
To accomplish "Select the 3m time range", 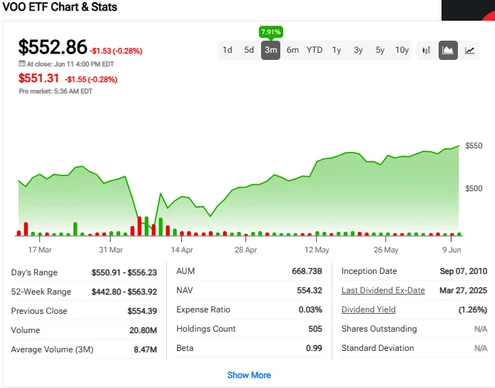I will [271, 50].
